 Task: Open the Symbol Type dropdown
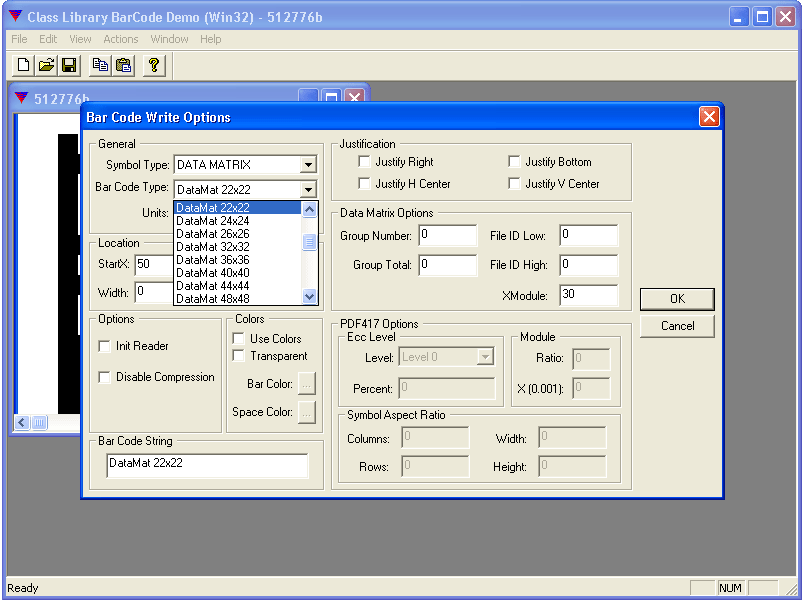[308, 165]
